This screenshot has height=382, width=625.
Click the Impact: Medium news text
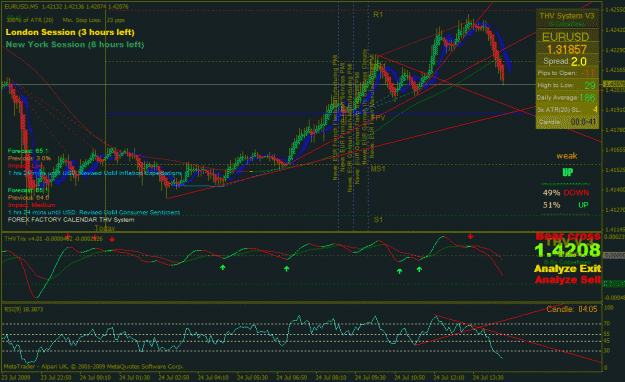click(31, 205)
